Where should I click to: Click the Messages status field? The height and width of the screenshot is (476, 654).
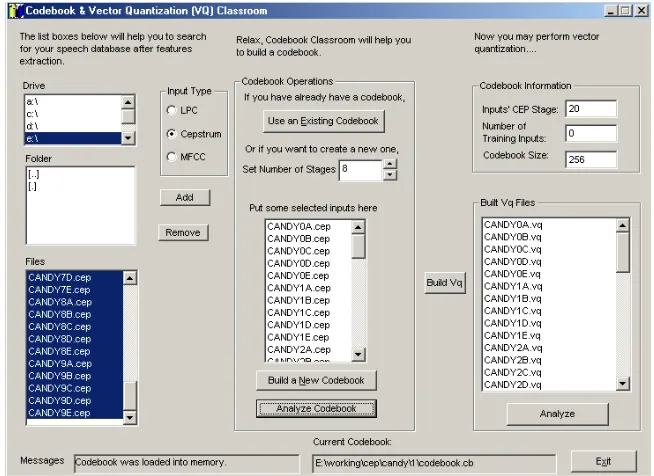coord(186,463)
